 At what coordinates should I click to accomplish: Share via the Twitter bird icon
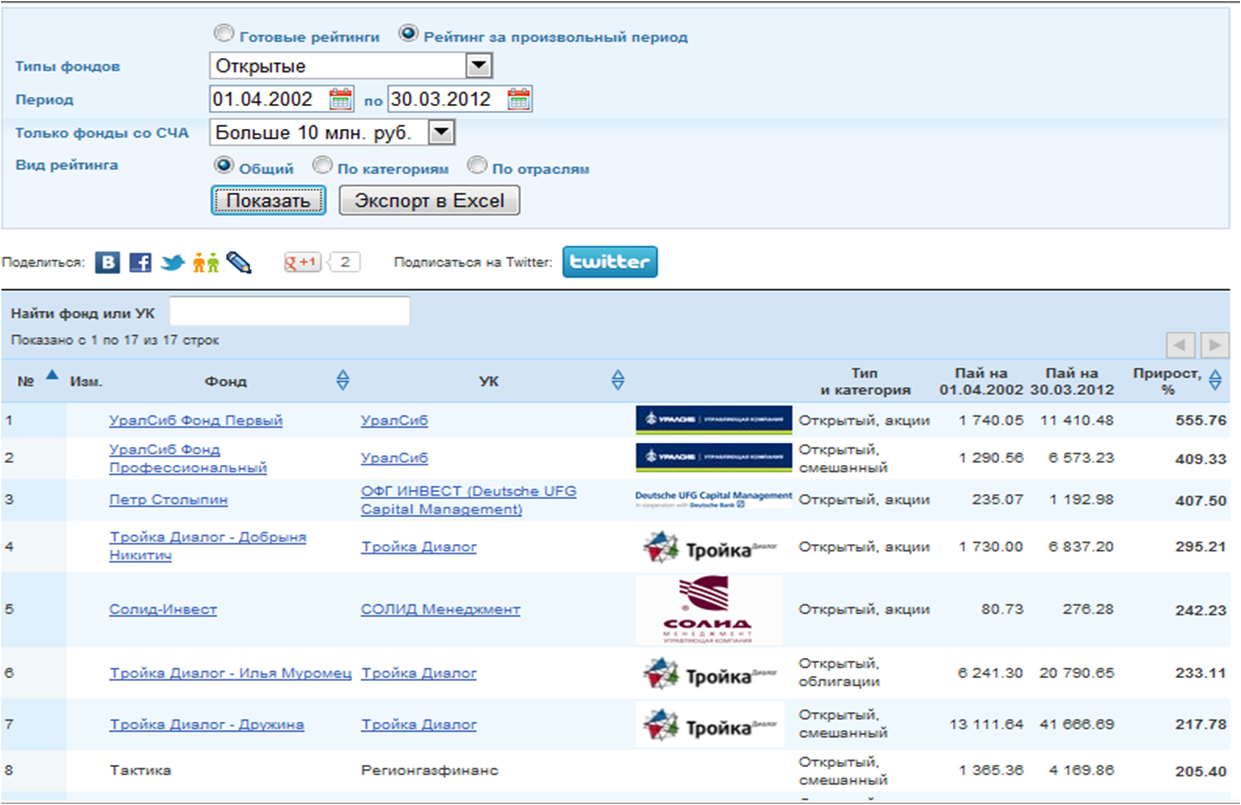point(173,263)
